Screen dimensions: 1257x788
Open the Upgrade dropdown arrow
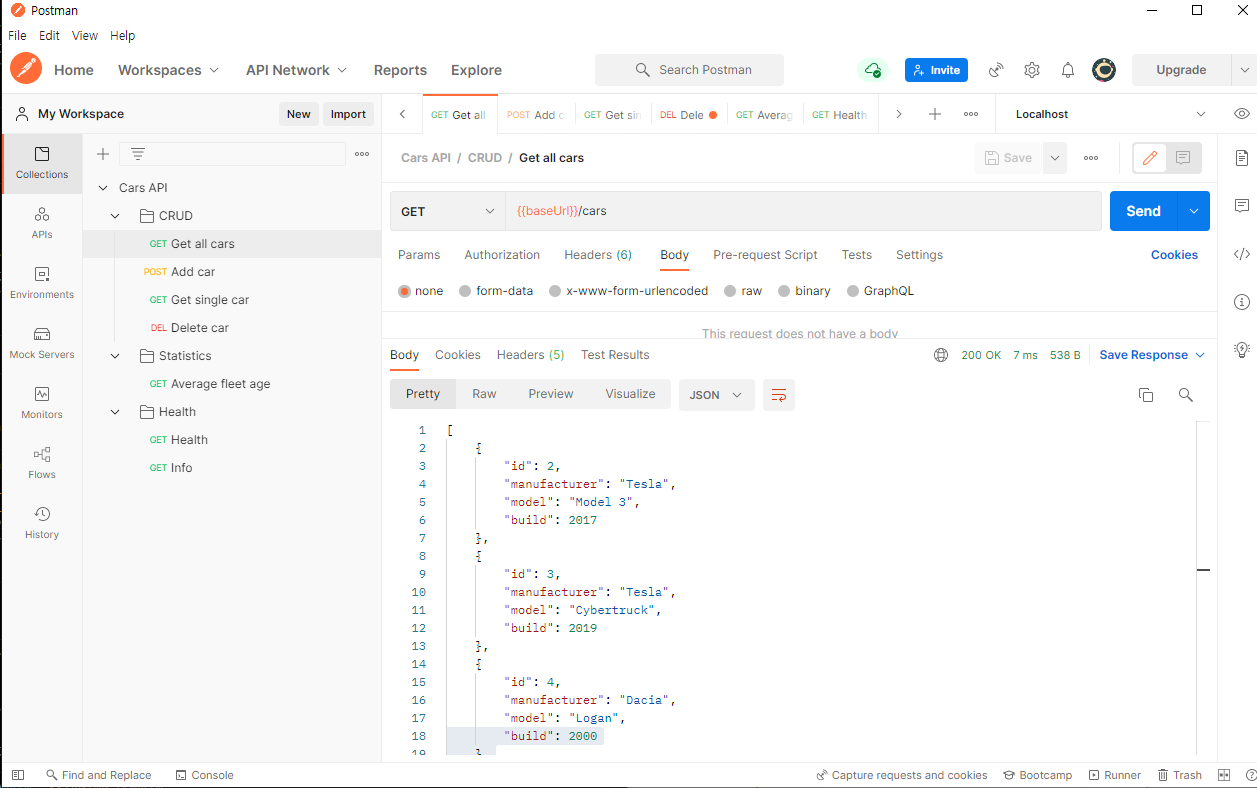[x=1244, y=70]
